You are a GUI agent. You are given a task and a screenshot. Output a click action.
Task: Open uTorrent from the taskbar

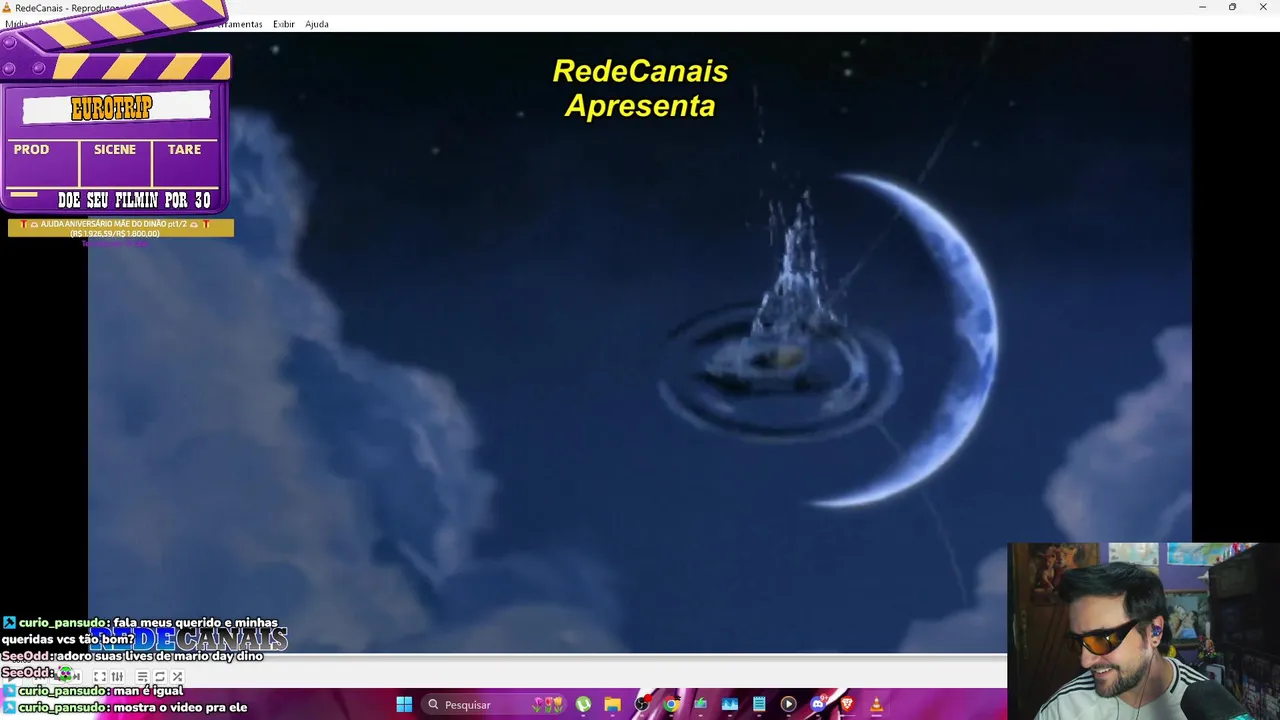click(583, 705)
